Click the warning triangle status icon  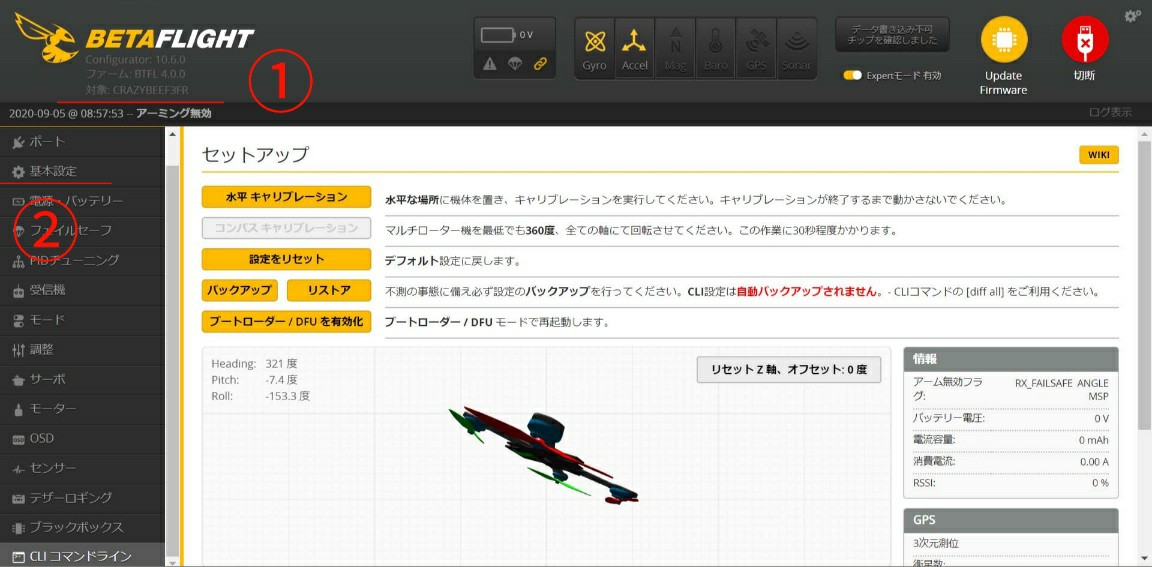(489, 64)
